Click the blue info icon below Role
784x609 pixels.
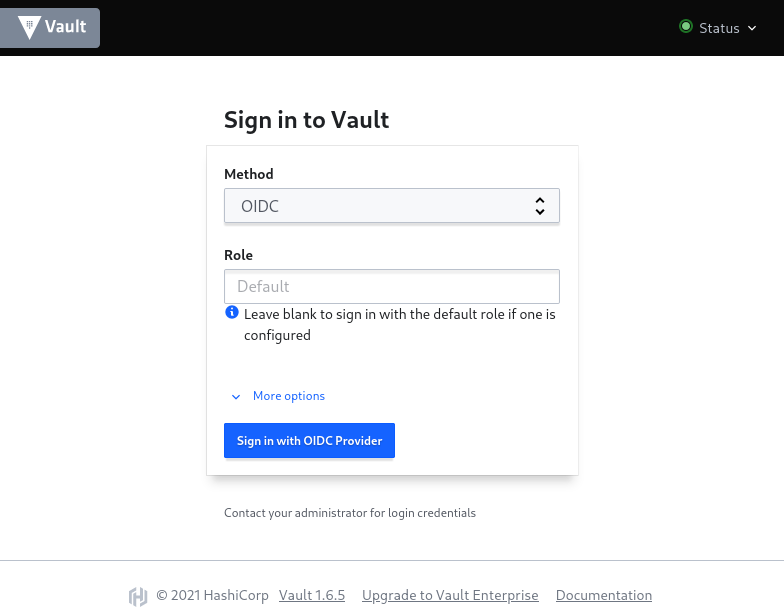coord(232,312)
